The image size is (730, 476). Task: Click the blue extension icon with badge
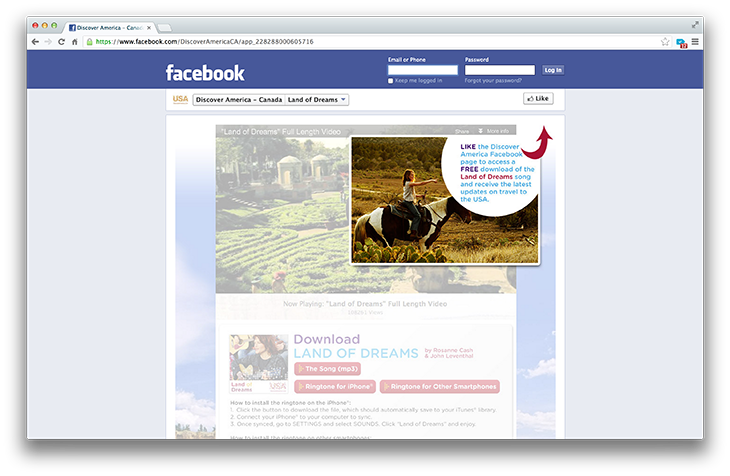point(681,42)
